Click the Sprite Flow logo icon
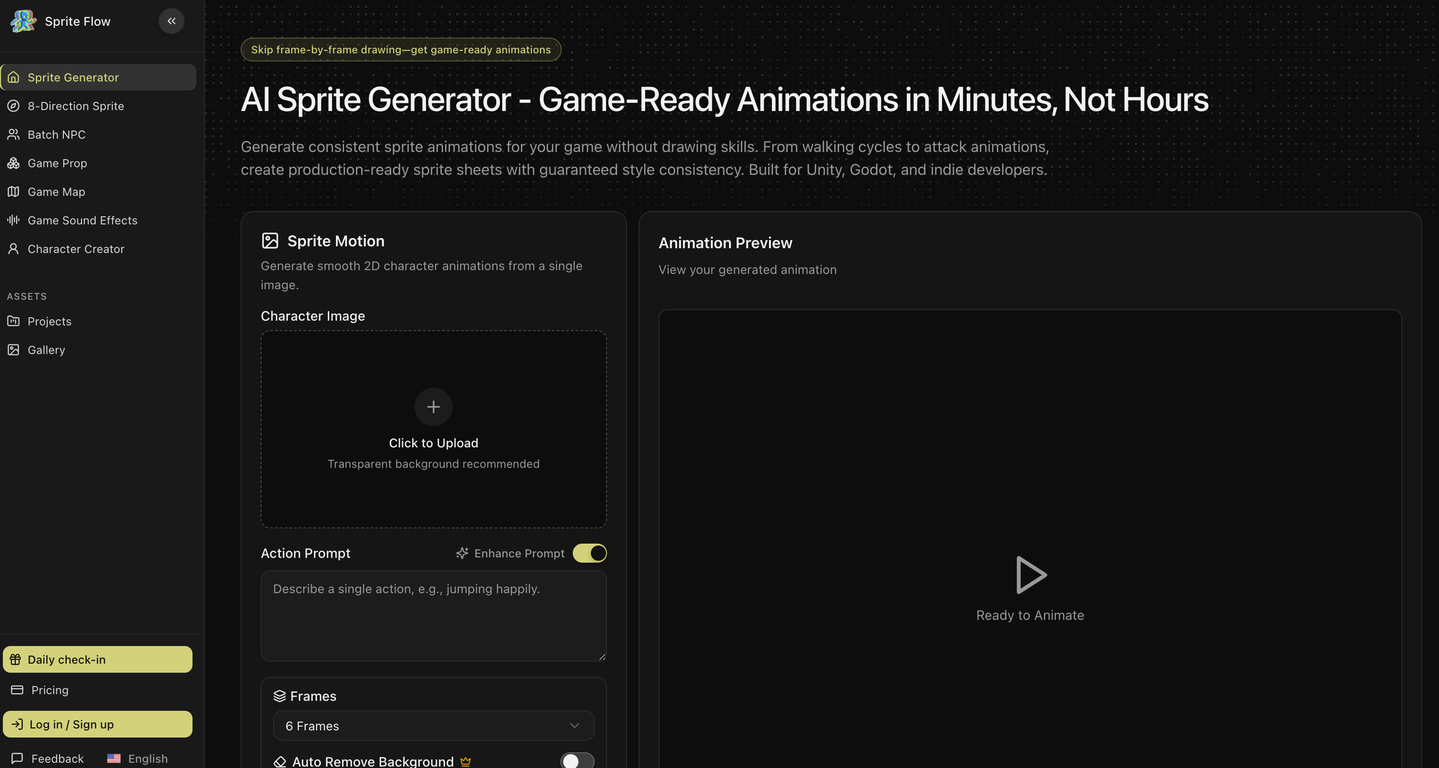 click(23, 21)
